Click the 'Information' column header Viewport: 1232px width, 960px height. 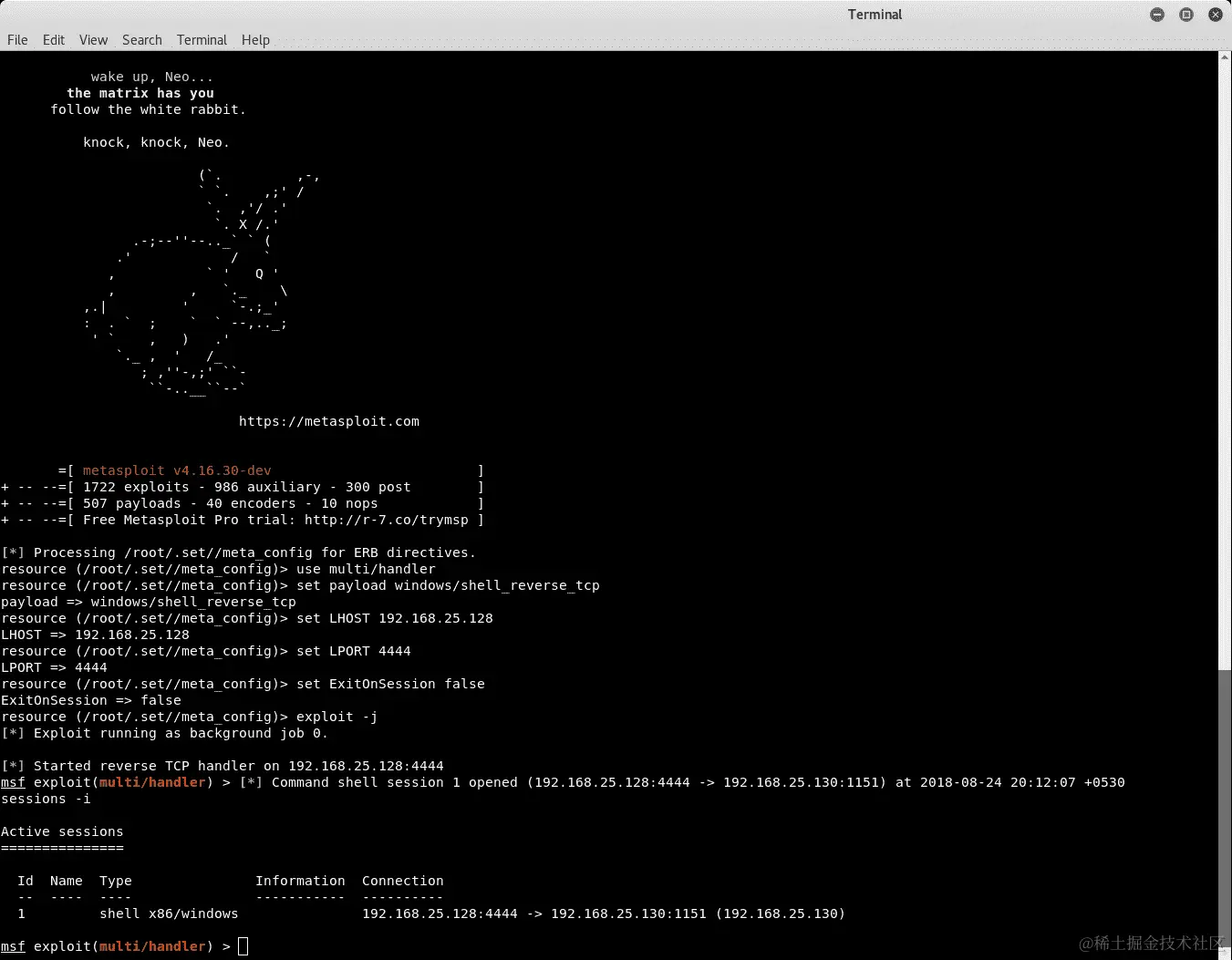click(x=300, y=881)
